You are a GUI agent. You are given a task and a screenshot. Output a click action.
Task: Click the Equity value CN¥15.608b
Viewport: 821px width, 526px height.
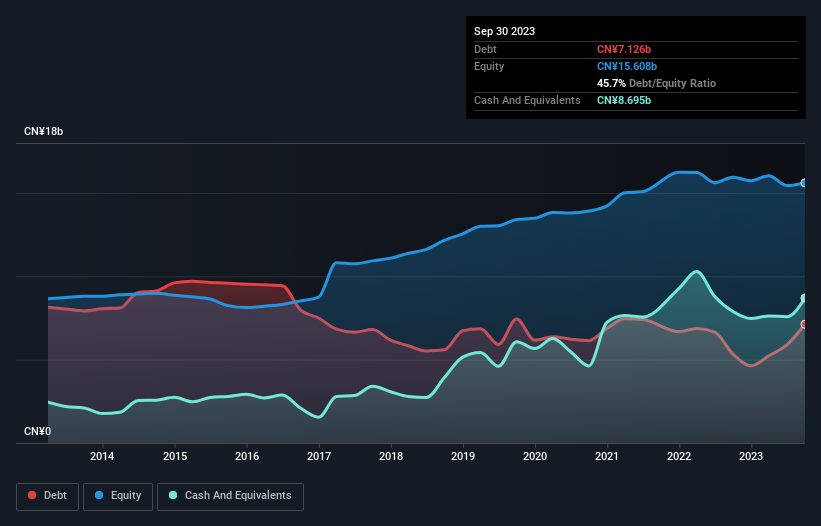tap(627, 66)
